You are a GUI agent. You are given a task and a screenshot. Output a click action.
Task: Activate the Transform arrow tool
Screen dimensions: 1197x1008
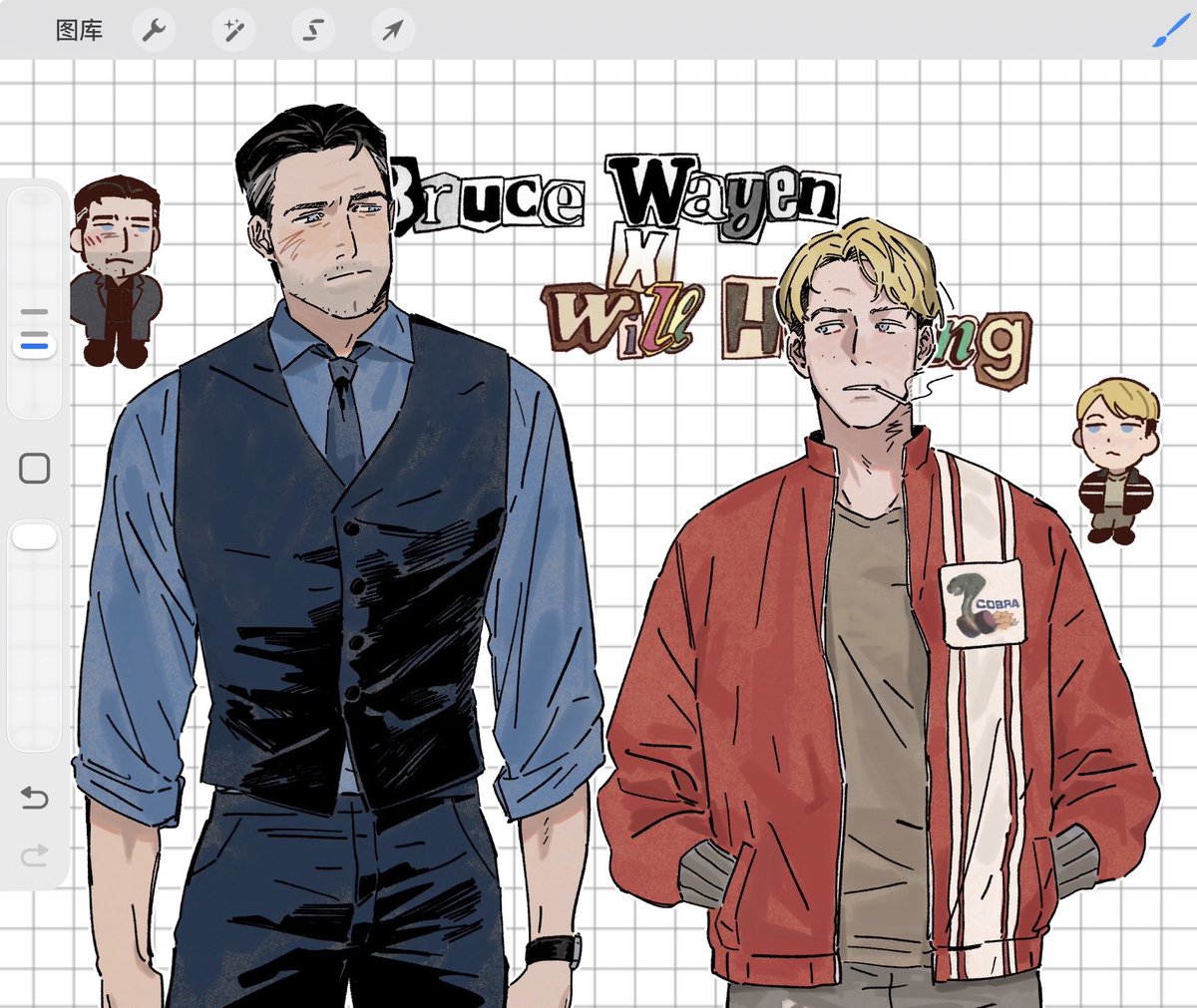(393, 31)
